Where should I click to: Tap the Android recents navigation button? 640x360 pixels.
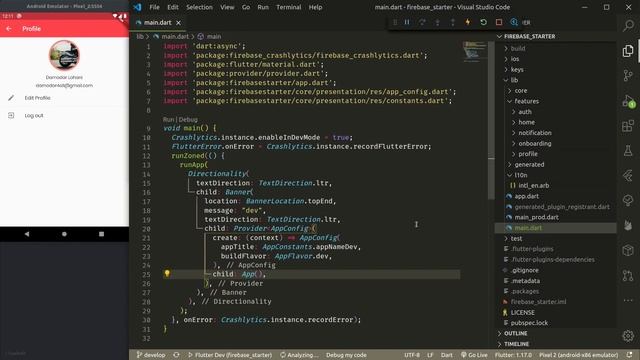[x=101, y=234]
